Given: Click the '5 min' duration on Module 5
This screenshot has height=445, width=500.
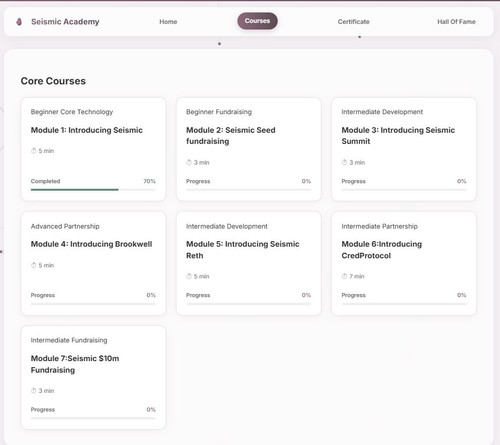Looking at the screenshot, I should pos(201,276).
